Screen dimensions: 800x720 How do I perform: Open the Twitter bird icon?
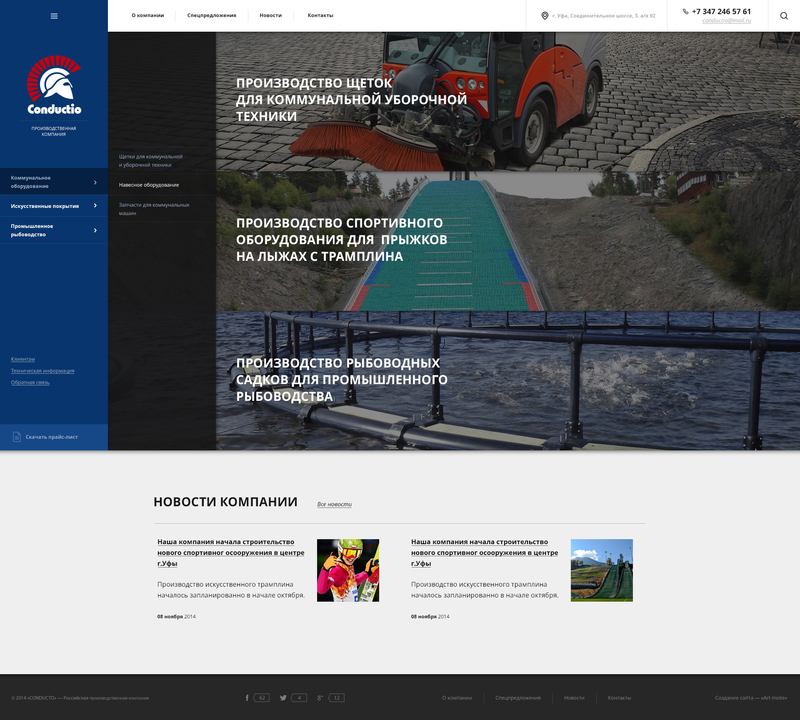[x=283, y=698]
